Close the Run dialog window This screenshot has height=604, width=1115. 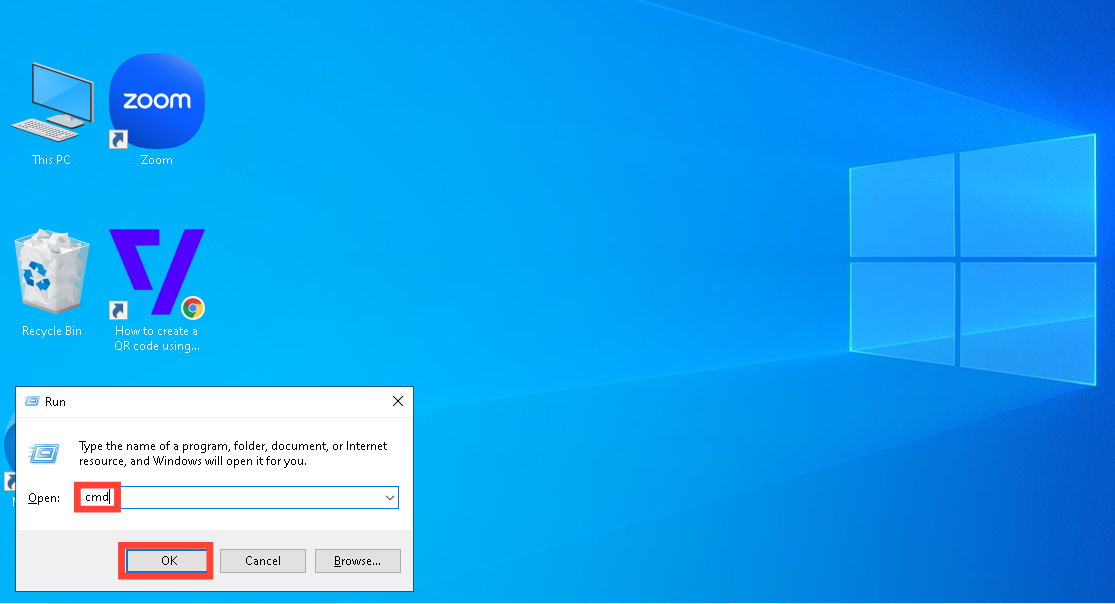click(x=398, y=401)
